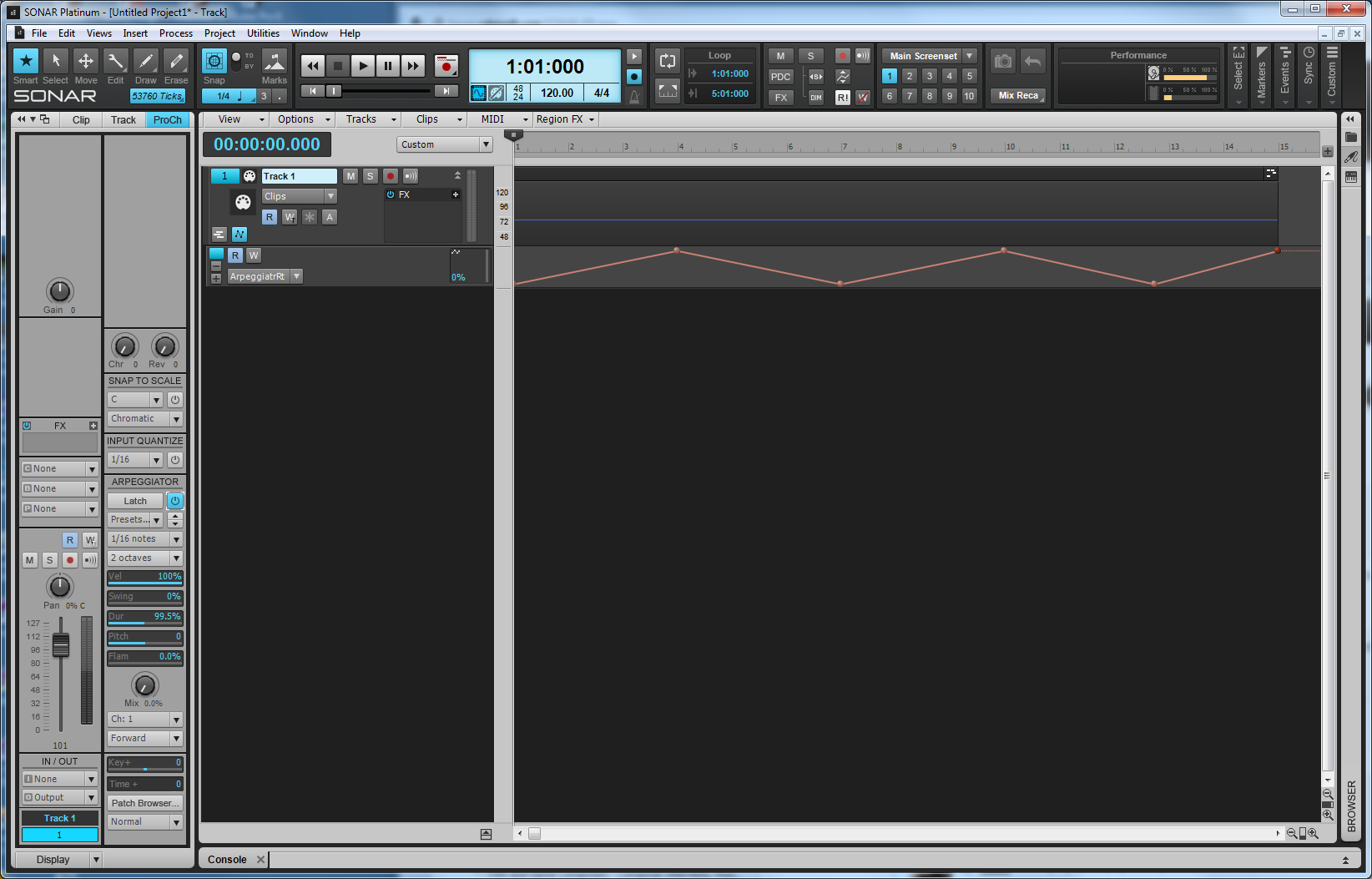
Task: Choose the Draw tool pencil
Action: coord(145,61)
